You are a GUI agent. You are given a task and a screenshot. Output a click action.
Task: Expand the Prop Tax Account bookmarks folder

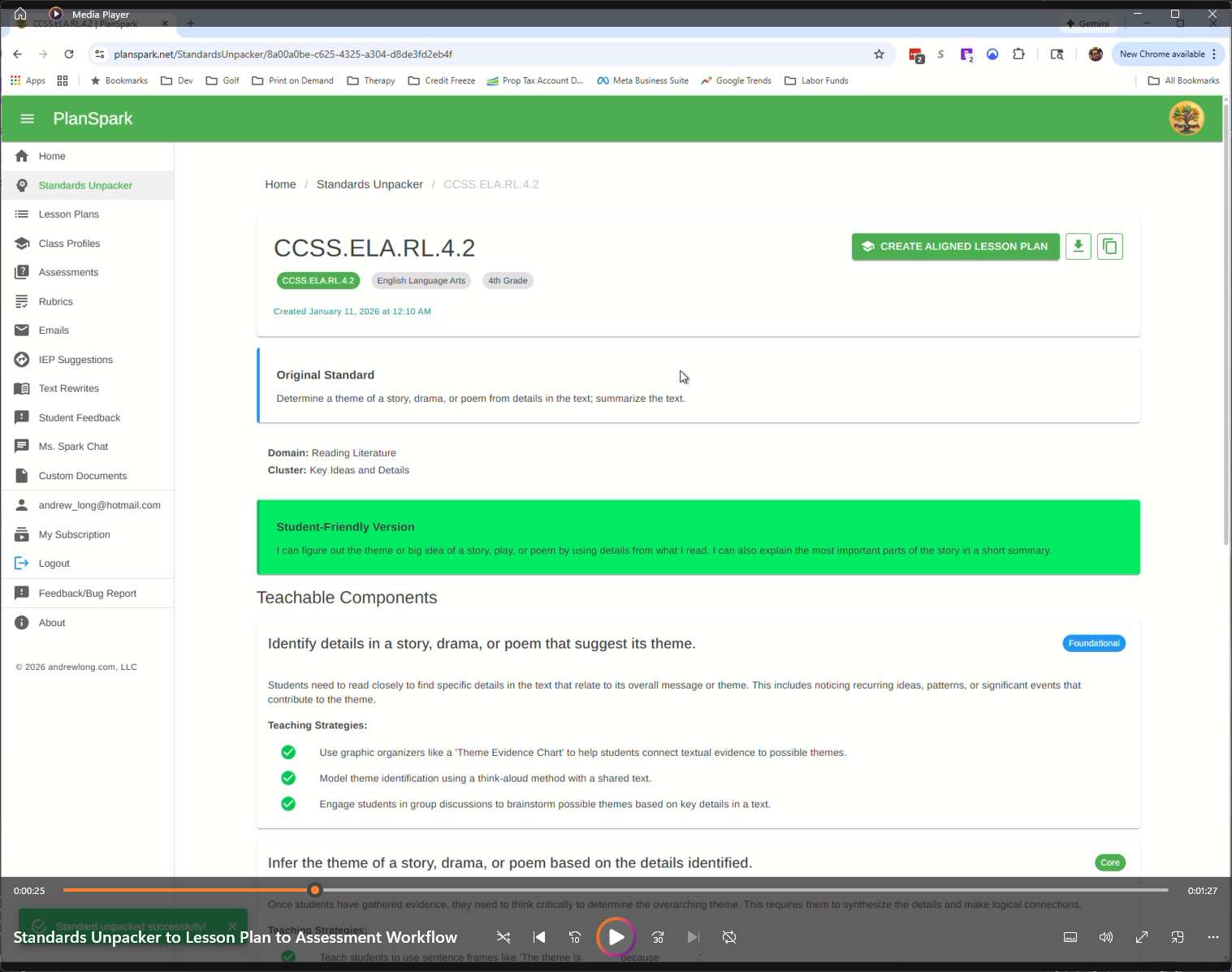click(535, 80)
